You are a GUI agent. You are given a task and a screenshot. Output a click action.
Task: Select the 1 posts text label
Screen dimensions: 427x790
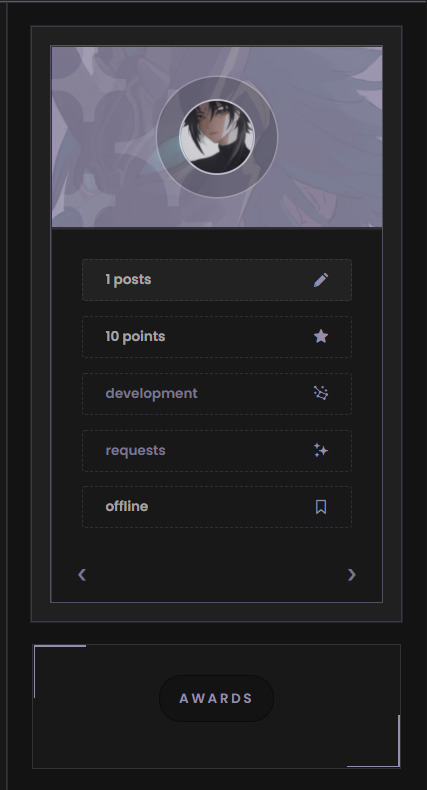point(128,280)
